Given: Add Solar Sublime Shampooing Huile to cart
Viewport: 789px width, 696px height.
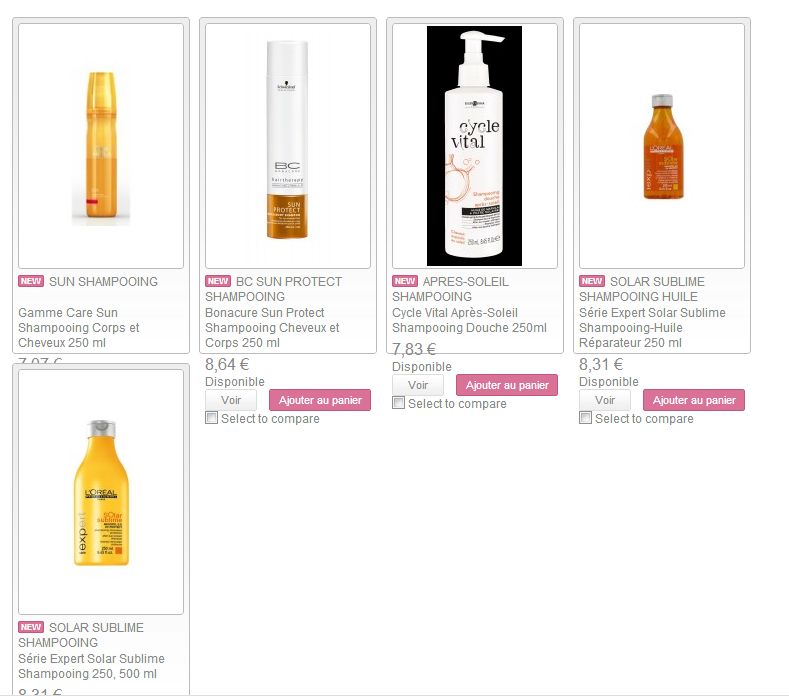Looking at the screenshot, I should pyautogui.click(x=694, y=400).
